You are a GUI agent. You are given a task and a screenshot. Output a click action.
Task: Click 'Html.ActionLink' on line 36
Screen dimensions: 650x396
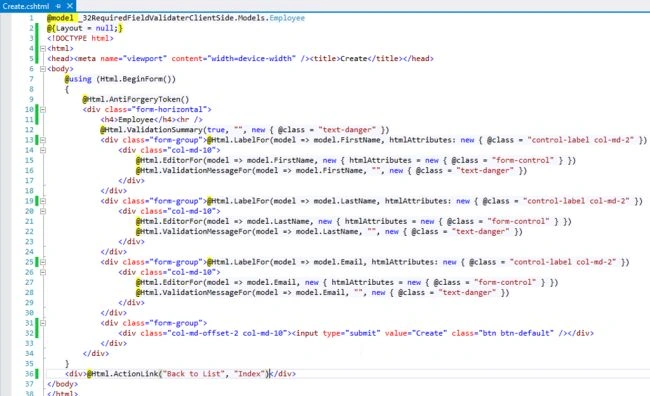click(124, 374)
